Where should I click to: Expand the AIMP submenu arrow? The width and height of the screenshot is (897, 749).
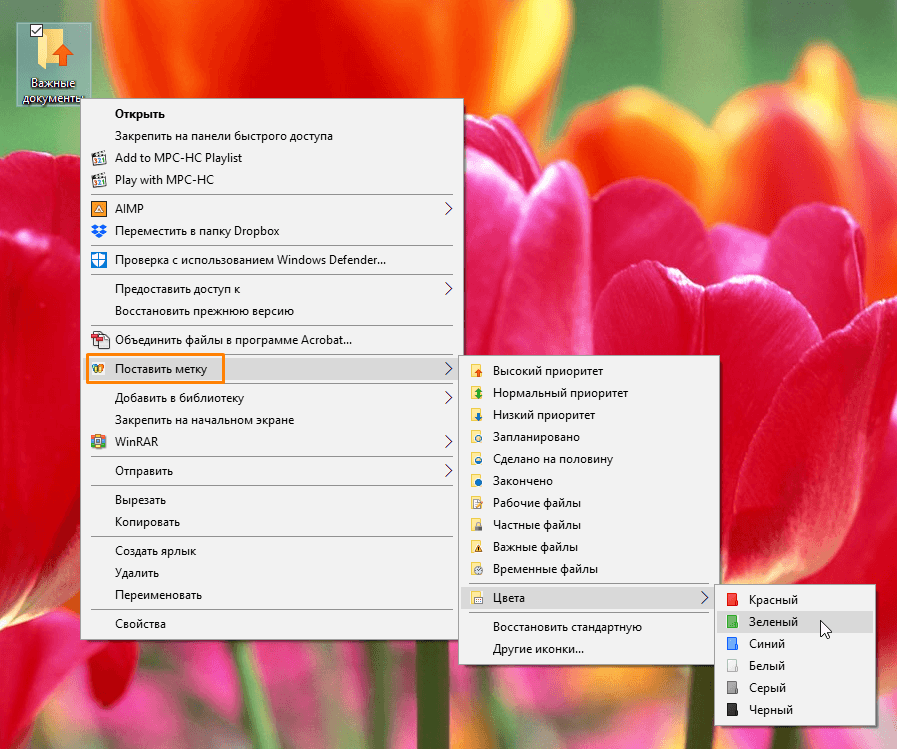click(x=448, y=209)
